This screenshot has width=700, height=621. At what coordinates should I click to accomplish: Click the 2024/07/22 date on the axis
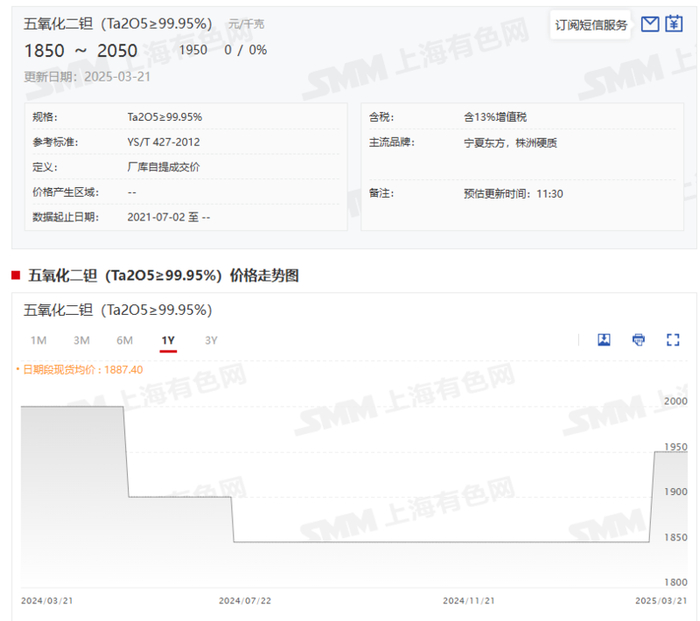[x=245, y=601]
